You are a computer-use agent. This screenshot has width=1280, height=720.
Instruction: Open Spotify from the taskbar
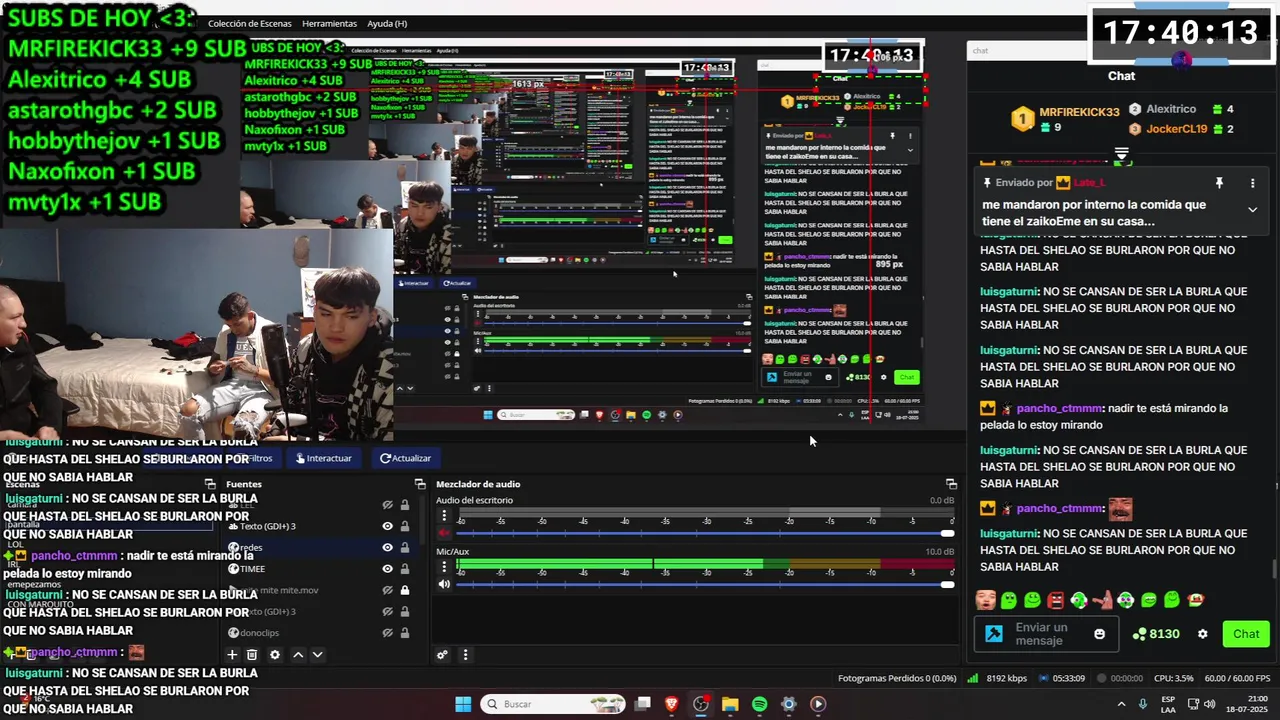759,704
